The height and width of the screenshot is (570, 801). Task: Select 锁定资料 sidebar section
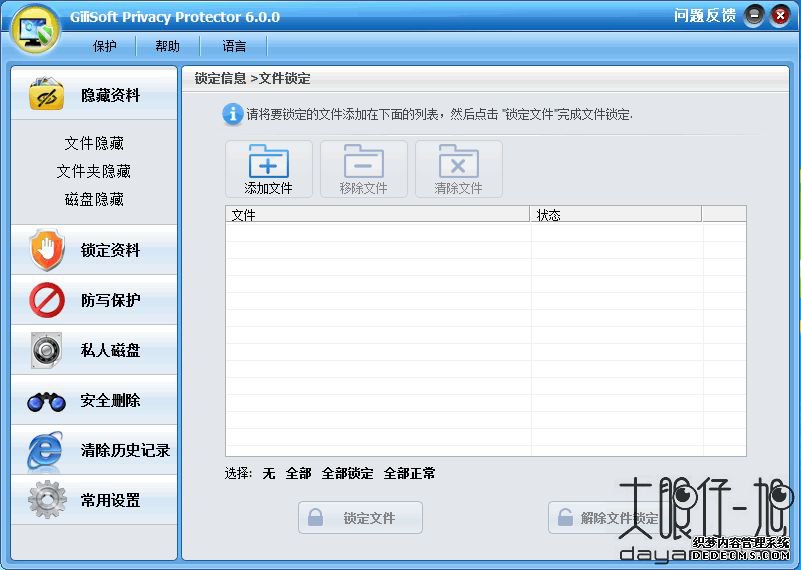pos(94,250)
